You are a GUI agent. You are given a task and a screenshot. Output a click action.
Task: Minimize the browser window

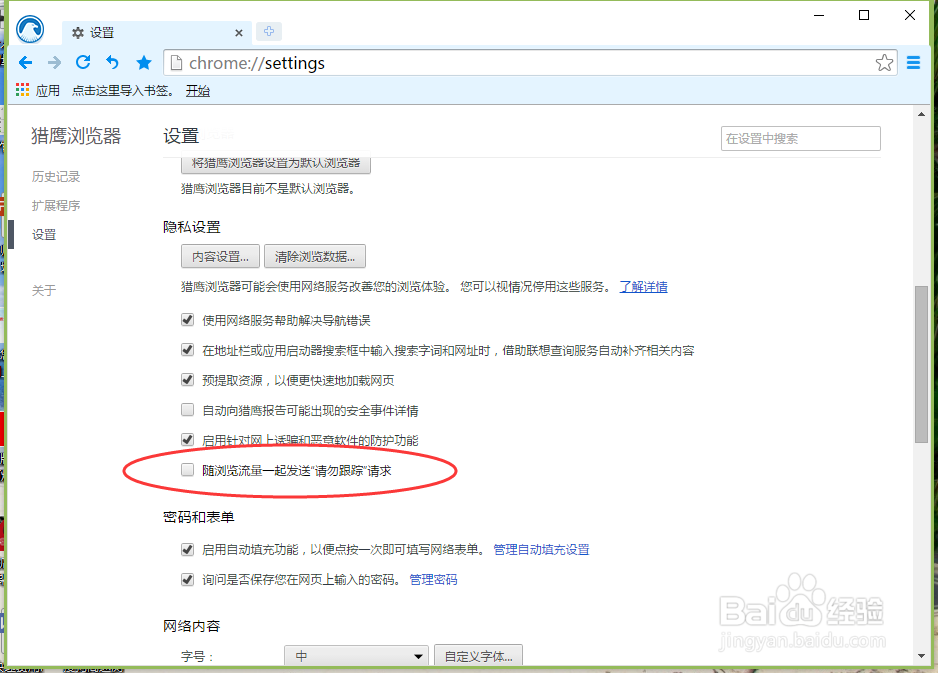point(819,15)
